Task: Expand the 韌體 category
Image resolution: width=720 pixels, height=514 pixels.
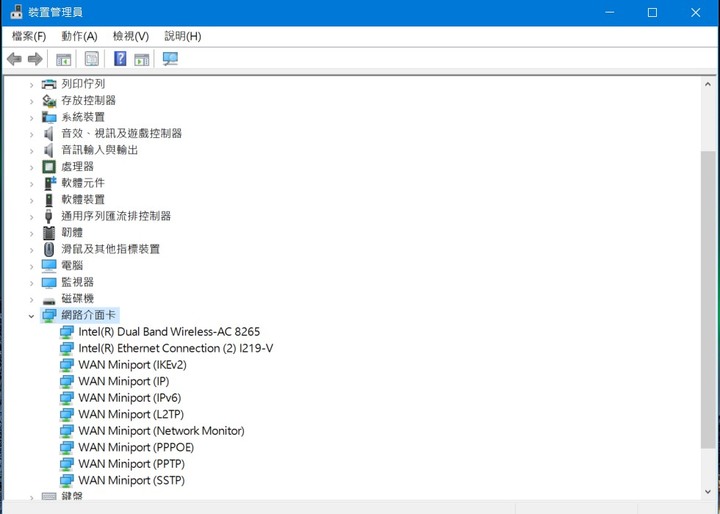Action: click(x=31, y=233)
